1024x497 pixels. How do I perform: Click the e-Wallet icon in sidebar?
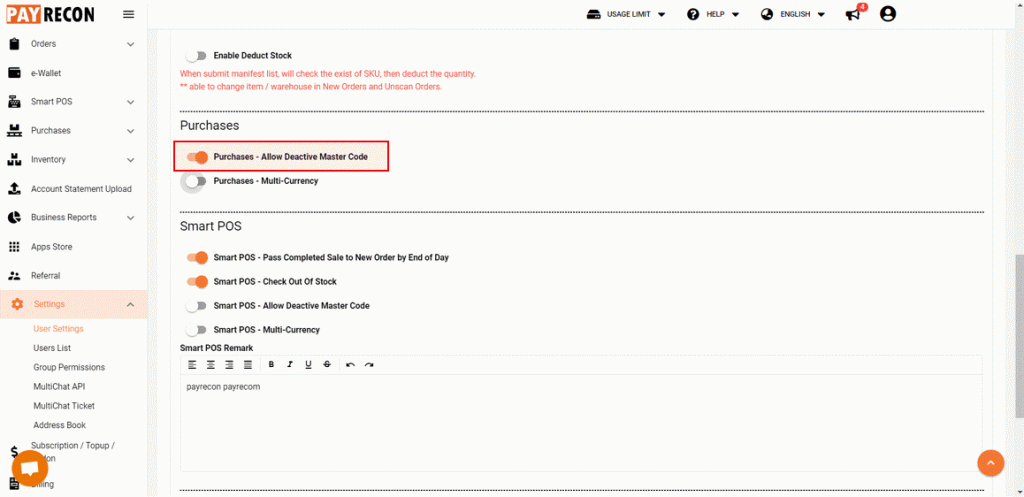[14, 73]
